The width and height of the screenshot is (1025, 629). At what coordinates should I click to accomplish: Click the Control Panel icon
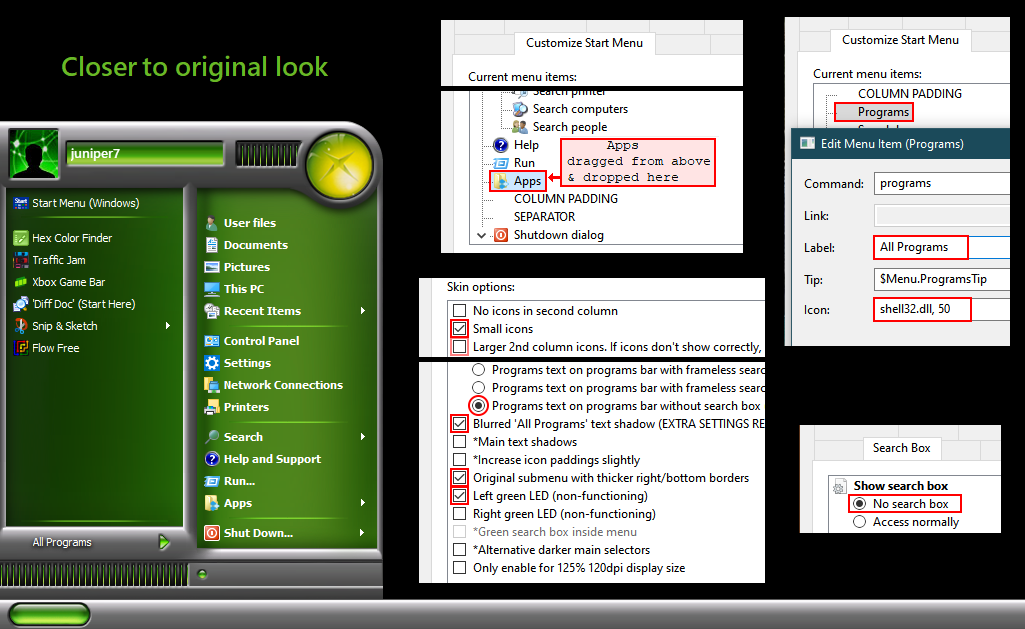(x=212, y=341)
